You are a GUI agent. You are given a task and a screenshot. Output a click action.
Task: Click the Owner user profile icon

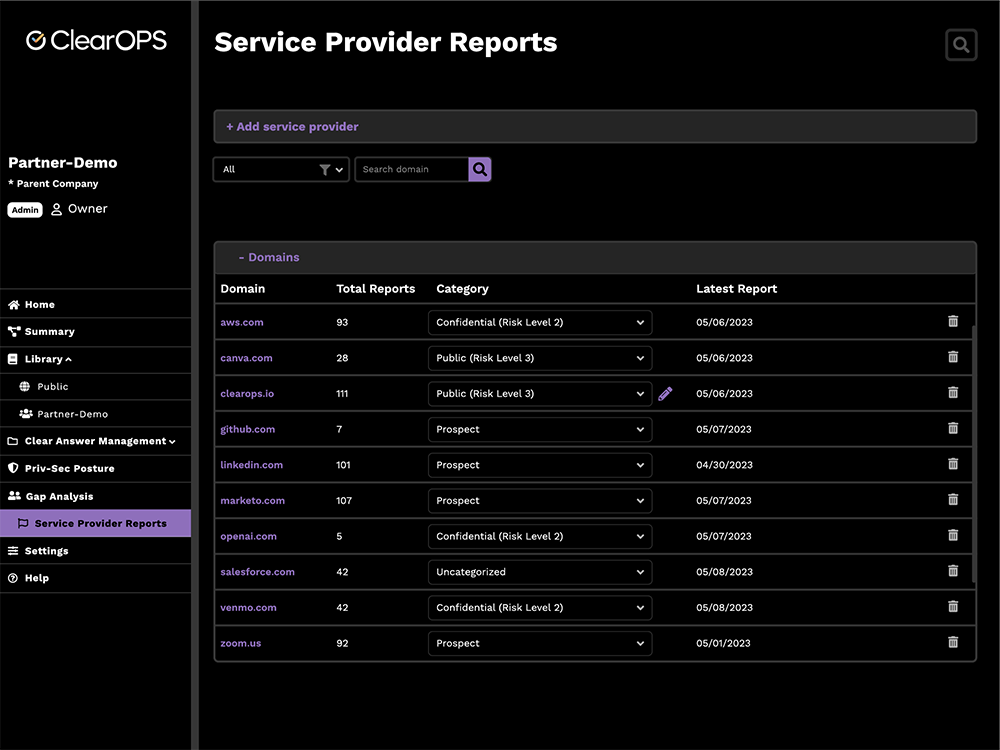coord(57,209)
